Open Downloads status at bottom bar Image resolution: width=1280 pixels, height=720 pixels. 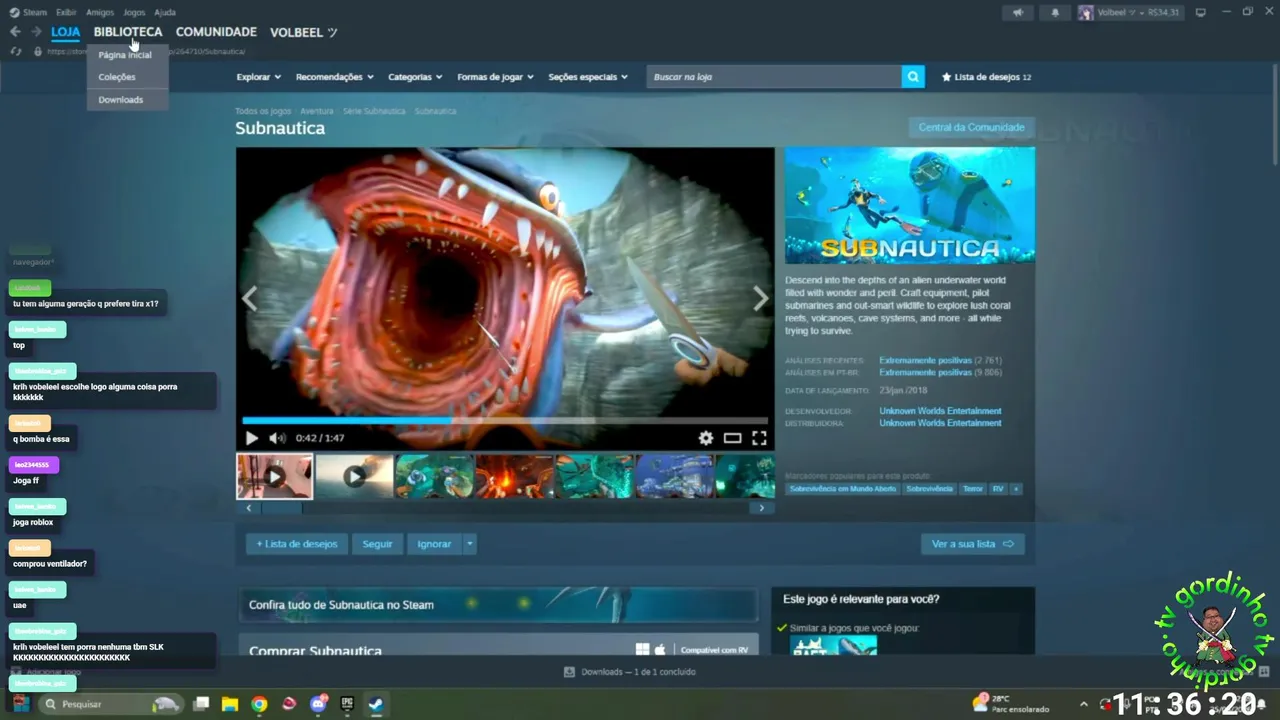coord(629,672)
